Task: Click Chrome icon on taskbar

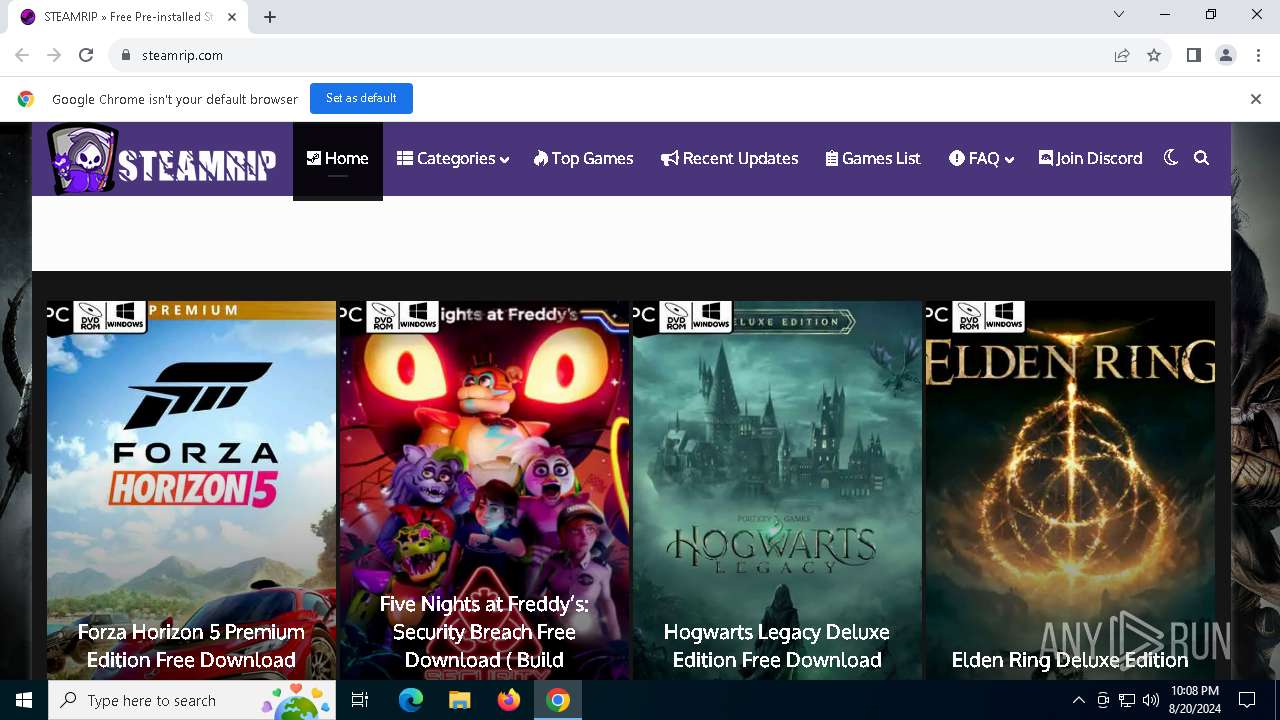Action: (558, 700)
